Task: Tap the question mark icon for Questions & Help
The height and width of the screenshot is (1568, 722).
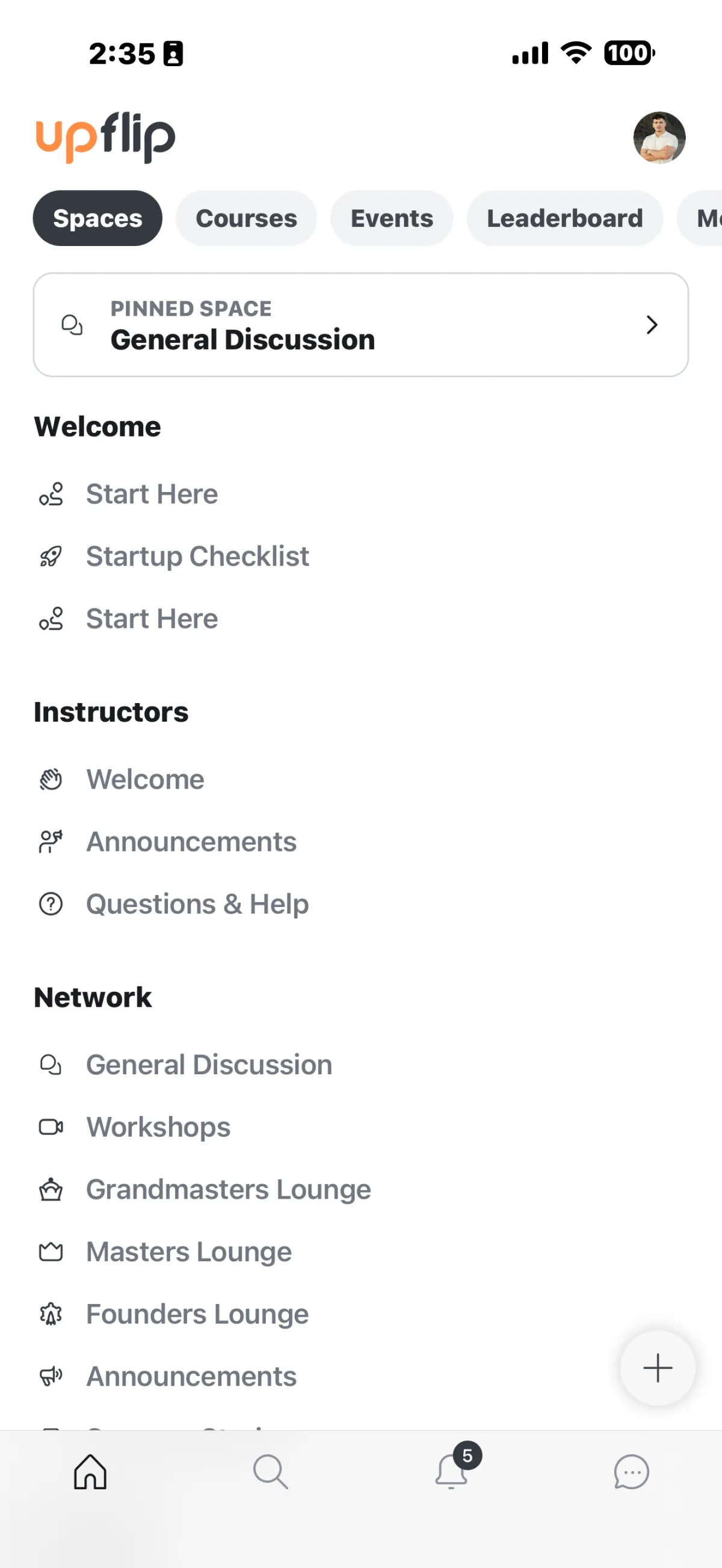Action: 51,905
